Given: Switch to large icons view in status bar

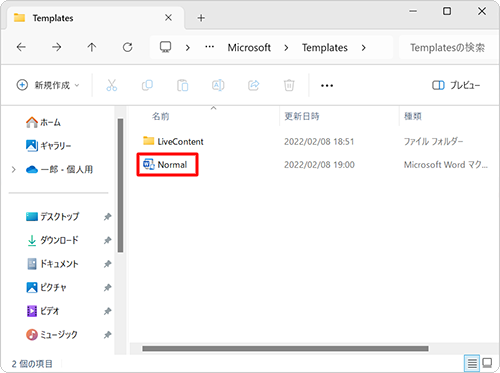Looking at the screenshot, I should point(487,363).
